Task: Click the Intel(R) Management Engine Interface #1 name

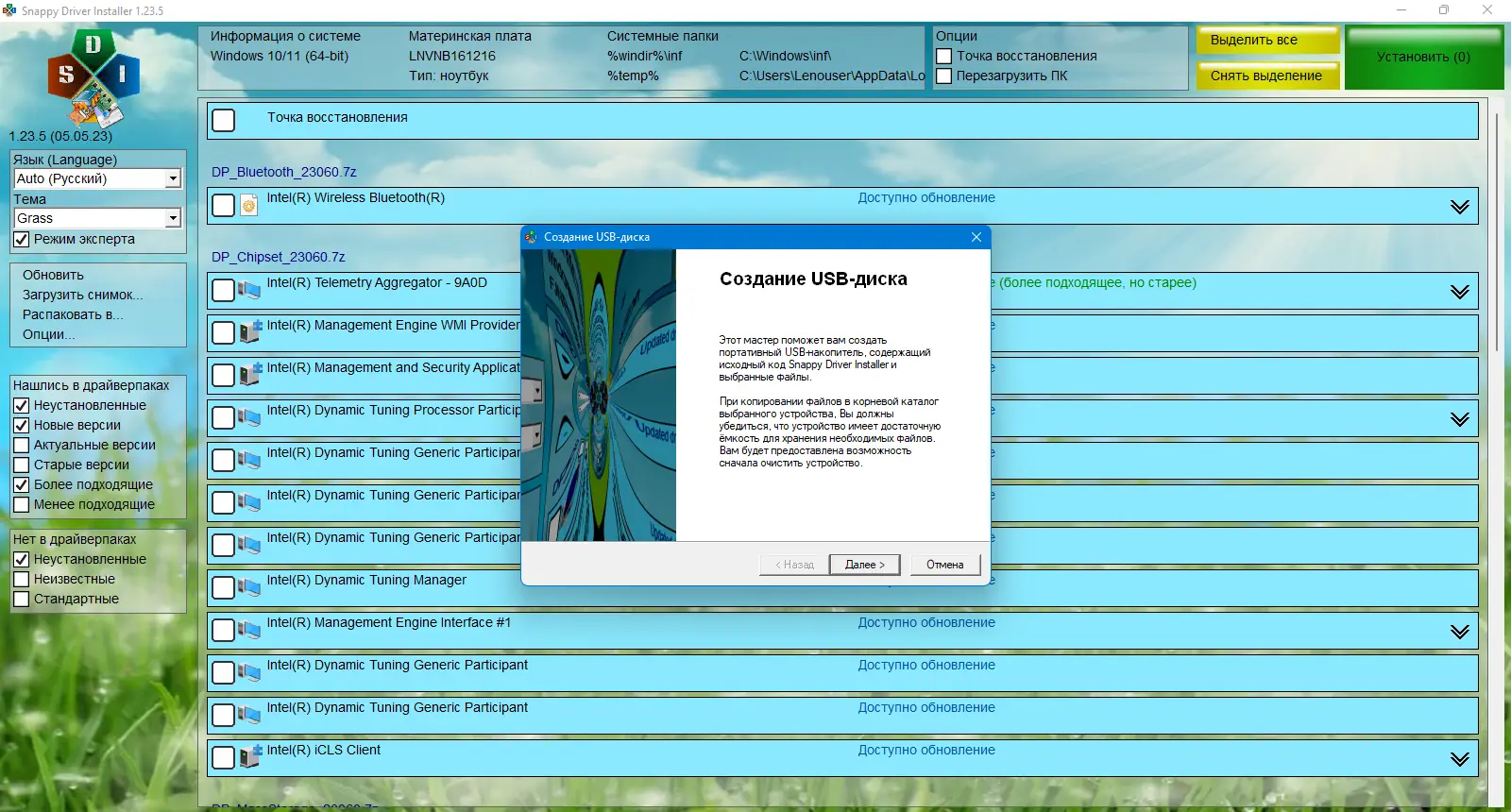Action: (x=388, y=622)
